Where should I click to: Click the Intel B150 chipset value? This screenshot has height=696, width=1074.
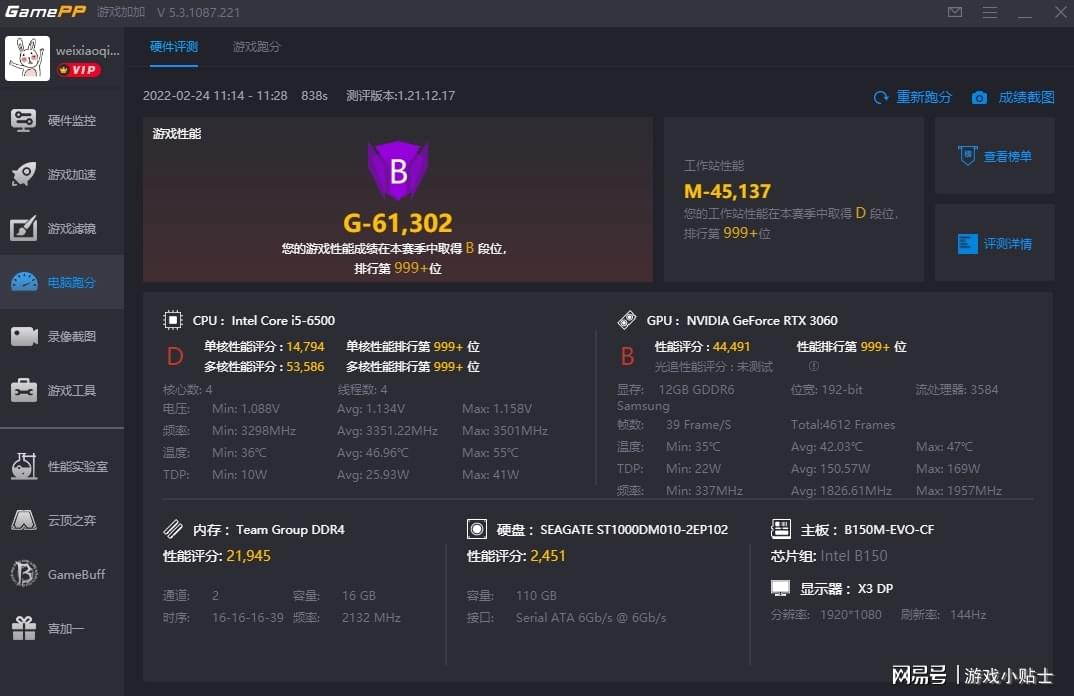point(853,556)
